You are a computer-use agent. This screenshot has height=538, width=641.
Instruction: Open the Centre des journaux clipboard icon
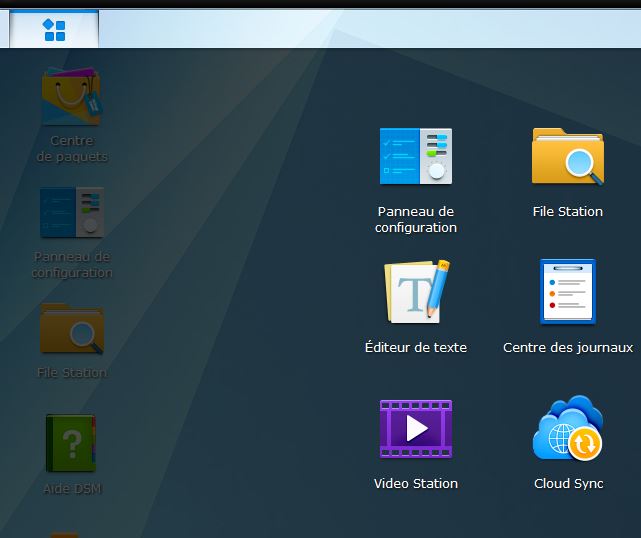coord(567,292)
